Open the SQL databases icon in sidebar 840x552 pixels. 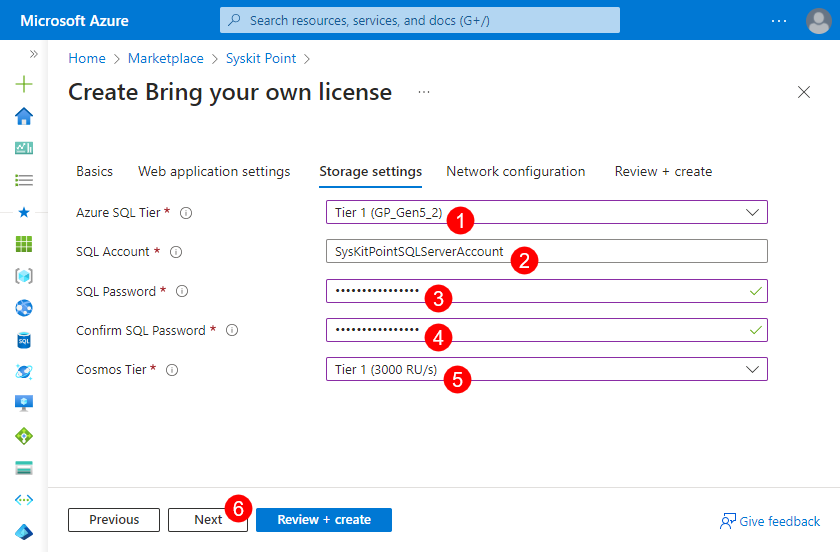(x=24, y=340)
